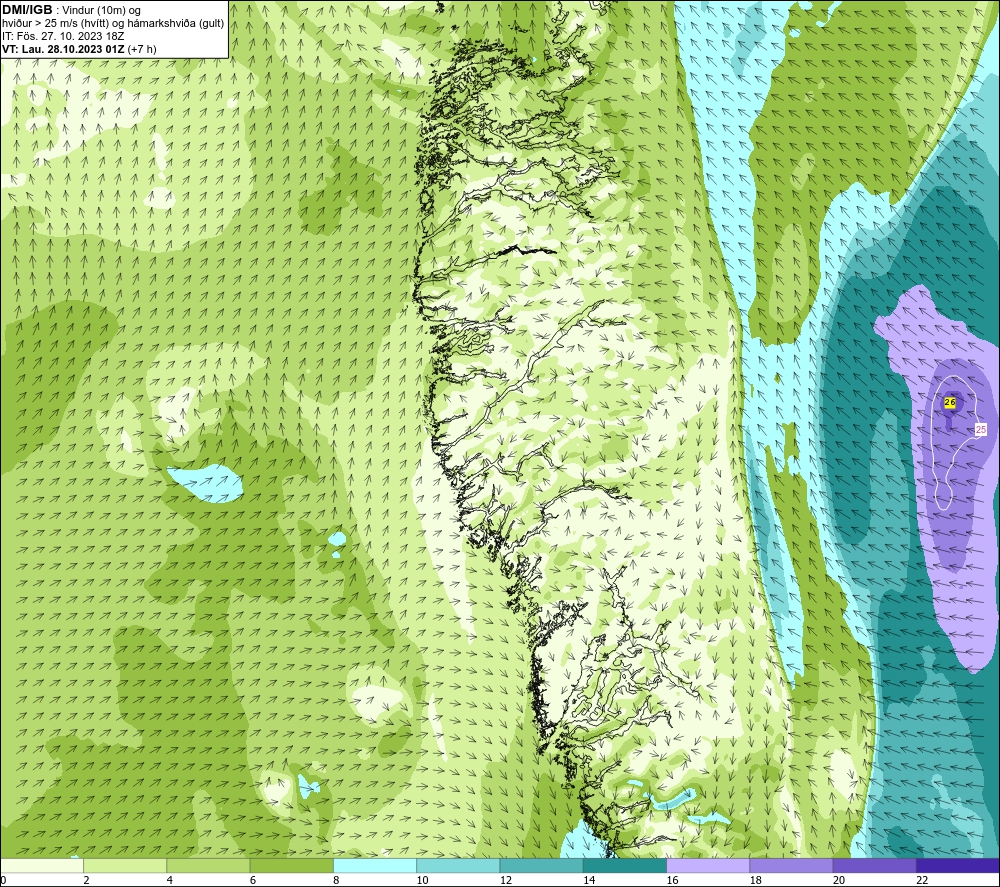Click the "12" tick label on scale
The image size is (1000, 887).
[x=506, y=881]
